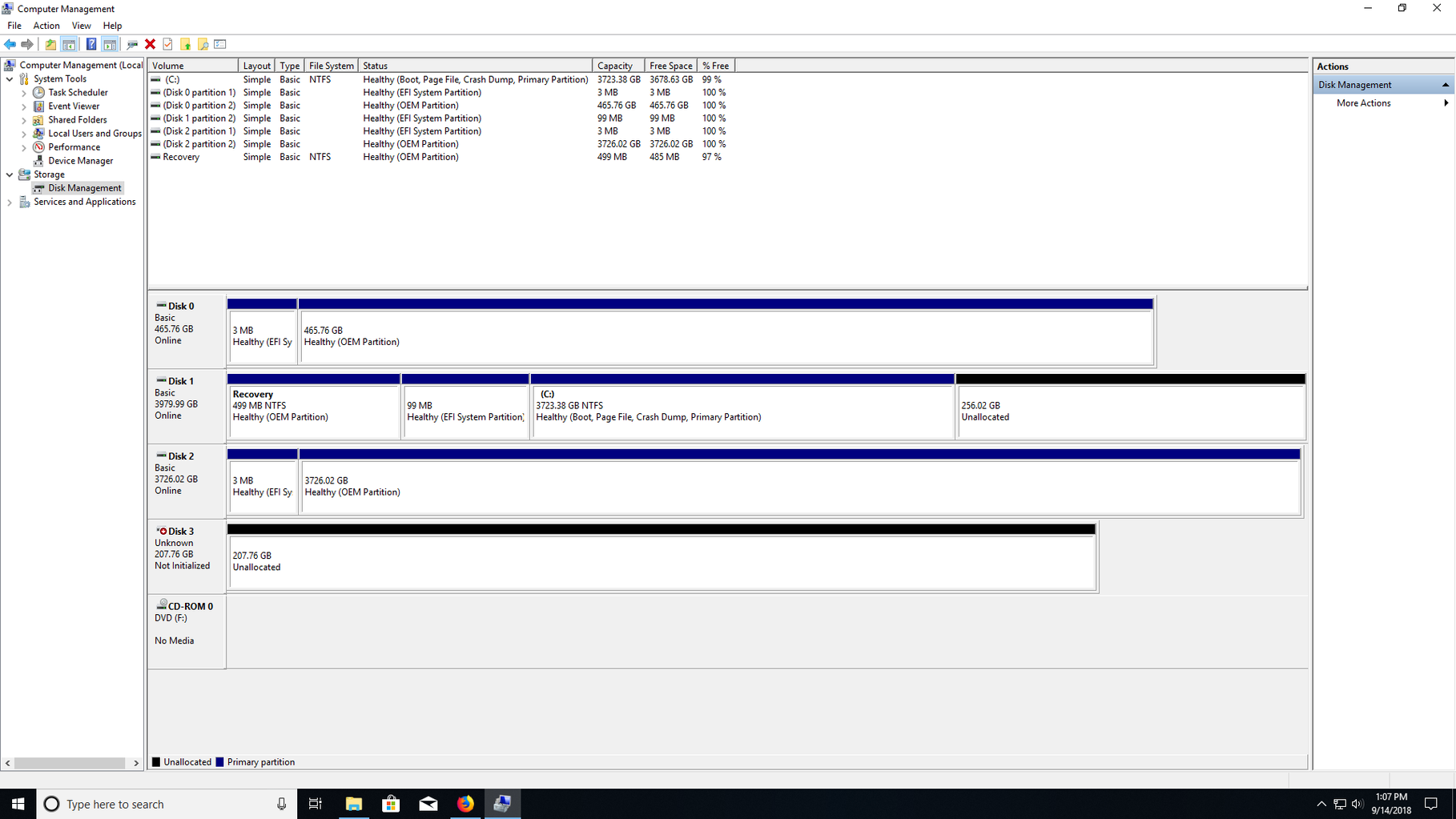
Task: Open Firefox from the taskbar
Action: pyautogui.click(x=465, y=804)
